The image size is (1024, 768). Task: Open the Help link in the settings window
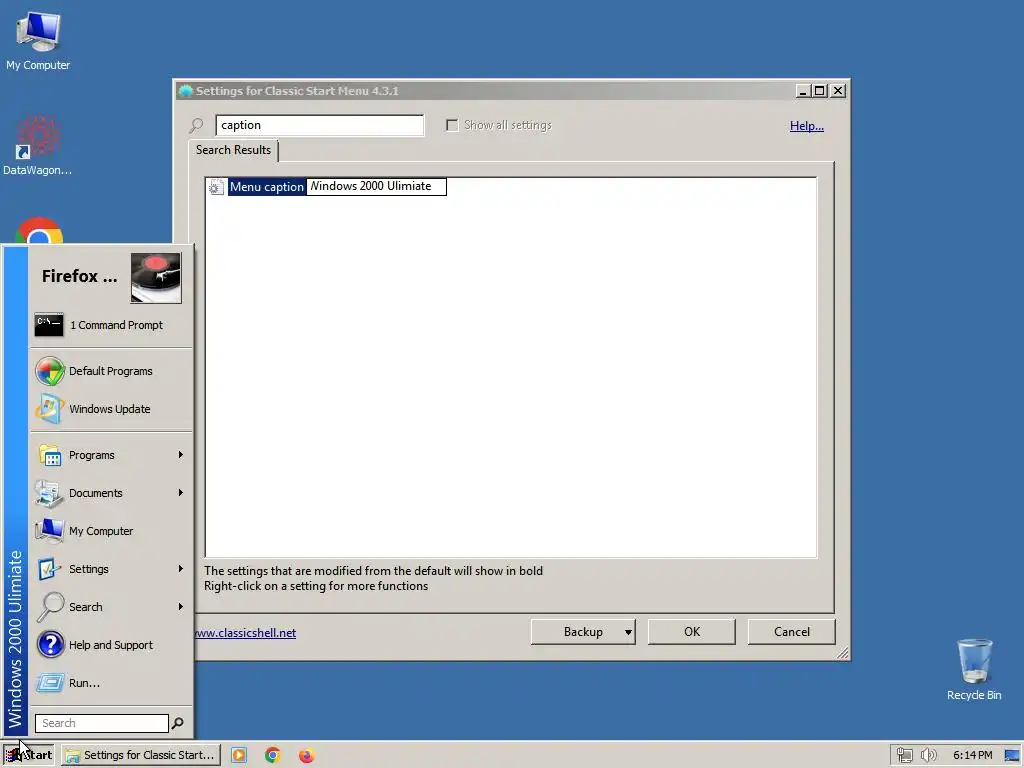click(807, 125)
